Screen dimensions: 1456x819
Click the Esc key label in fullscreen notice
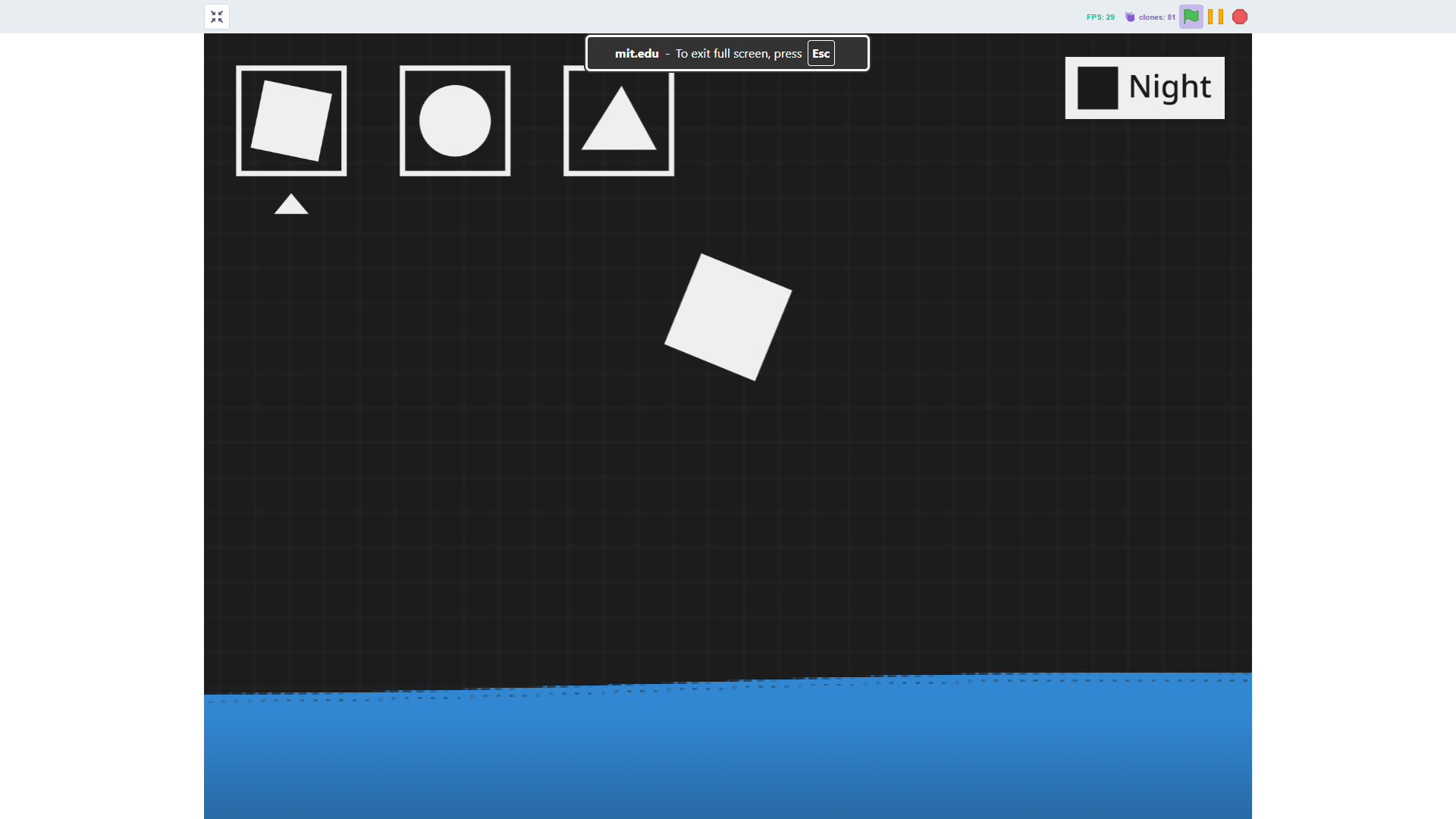click(821, 53)
